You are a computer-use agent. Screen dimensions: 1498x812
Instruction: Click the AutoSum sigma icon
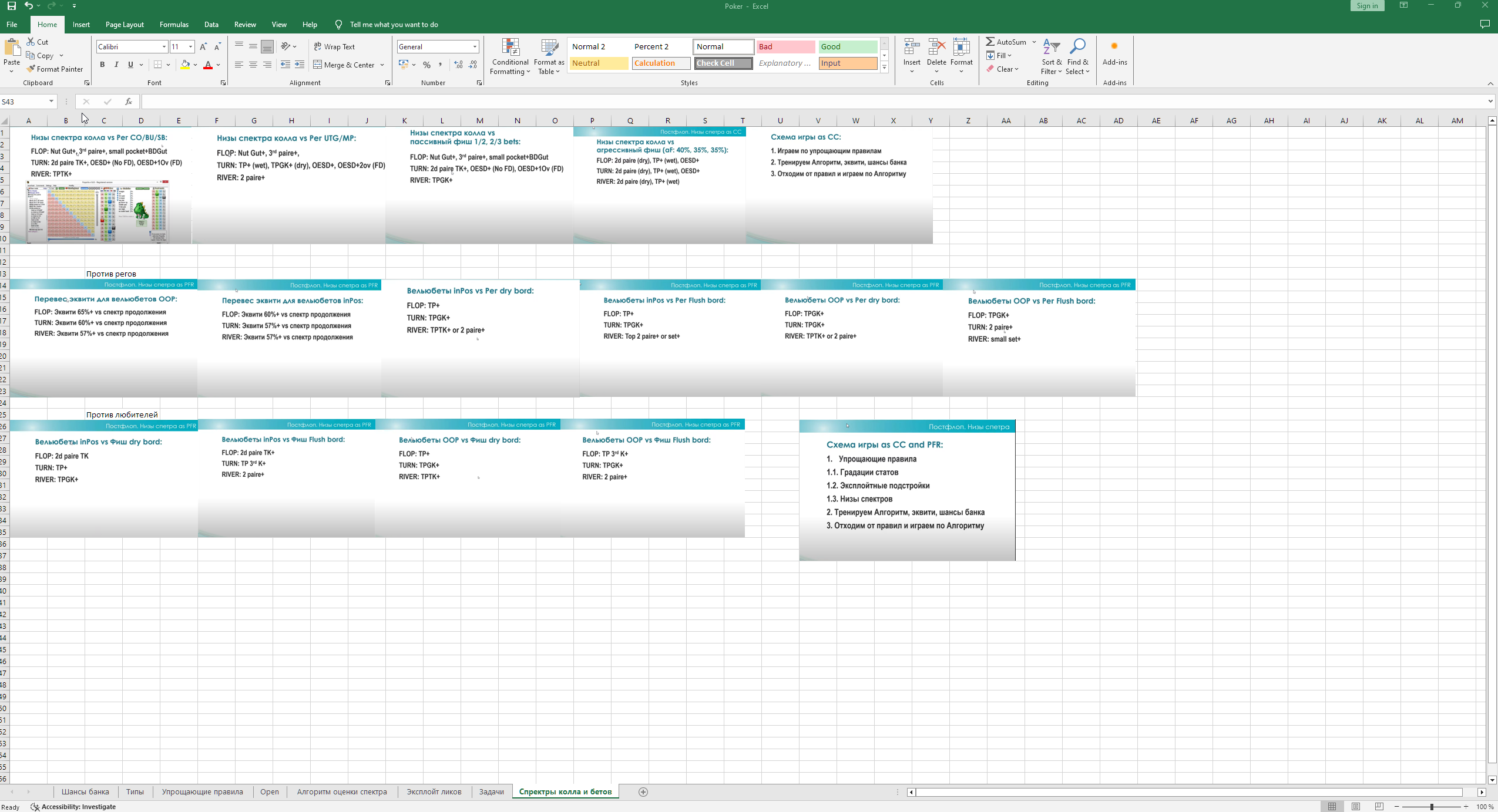[x=990, y=42]
